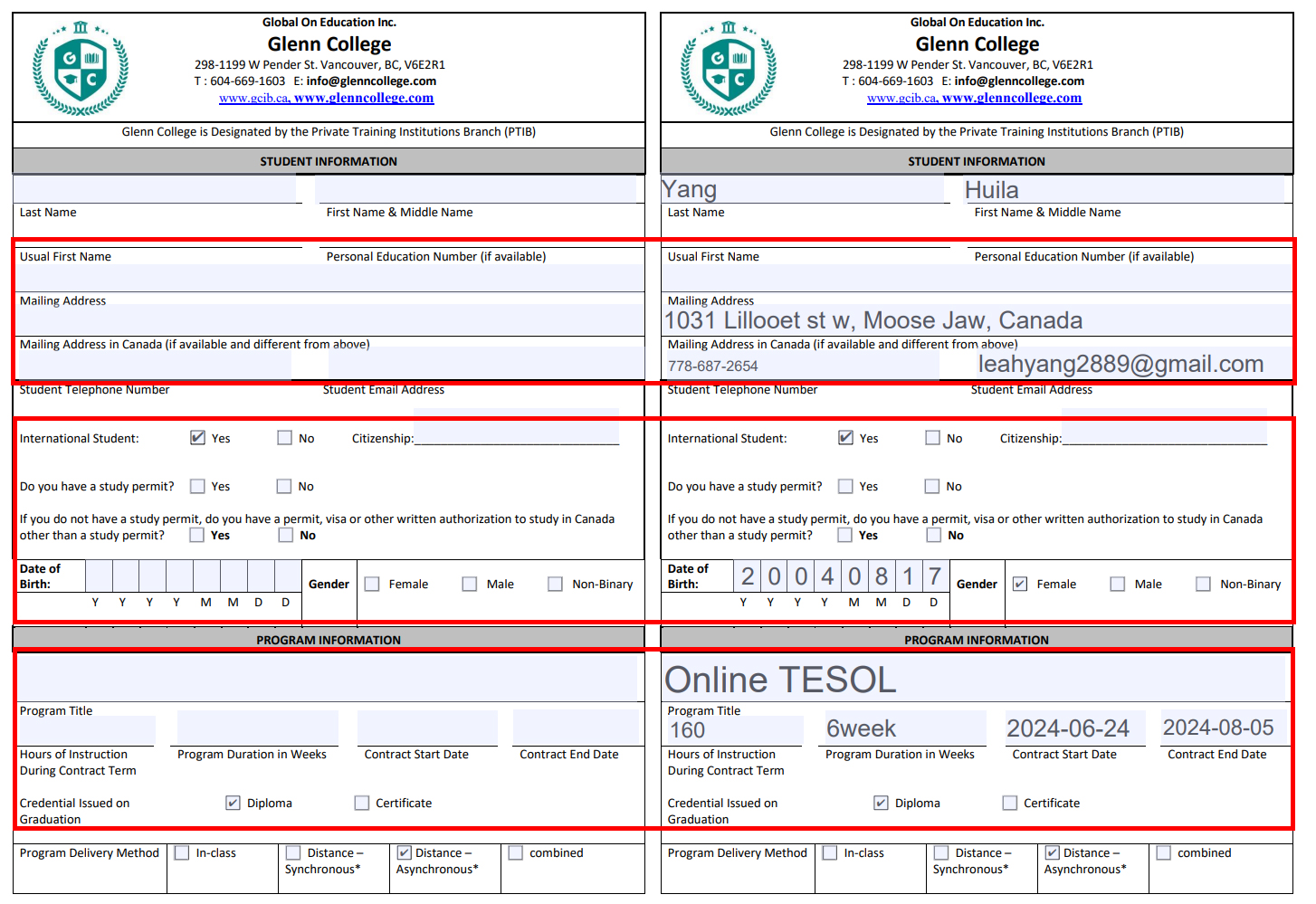Check In-class delivery on the filled form
Screen dimensions: 1316x904
(830, 852)
